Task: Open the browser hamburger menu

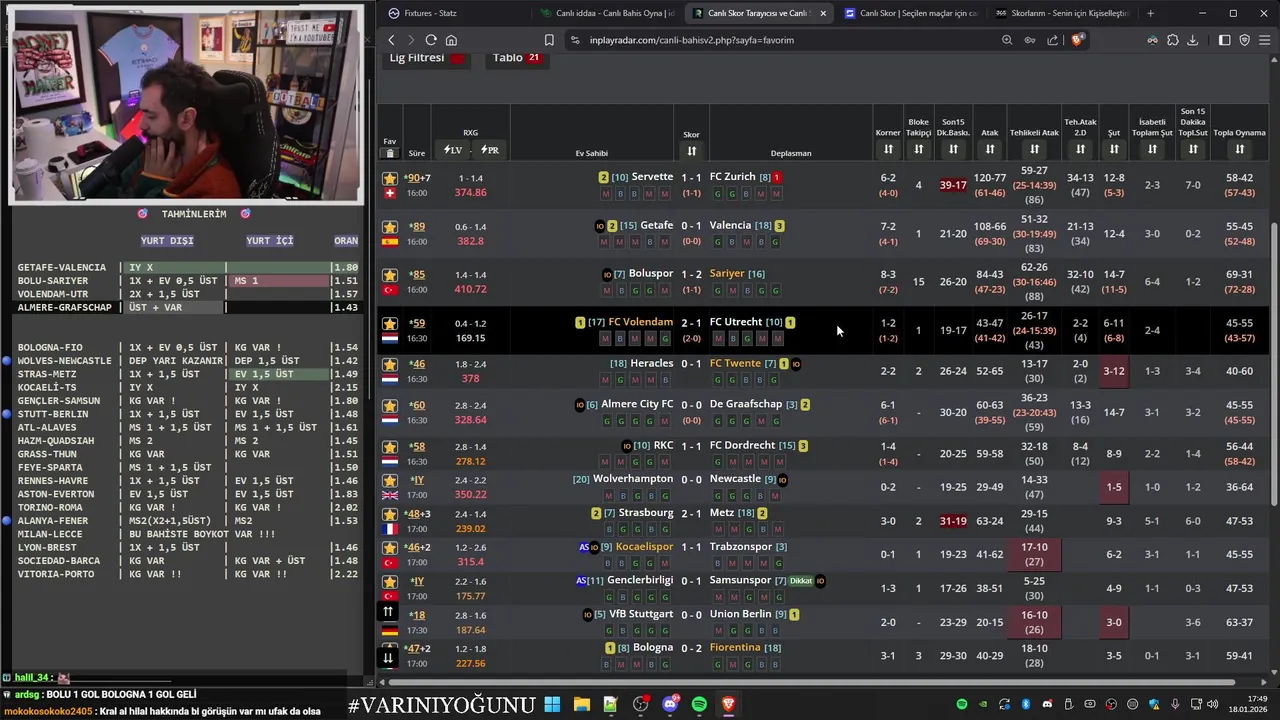Action: 1265,40
